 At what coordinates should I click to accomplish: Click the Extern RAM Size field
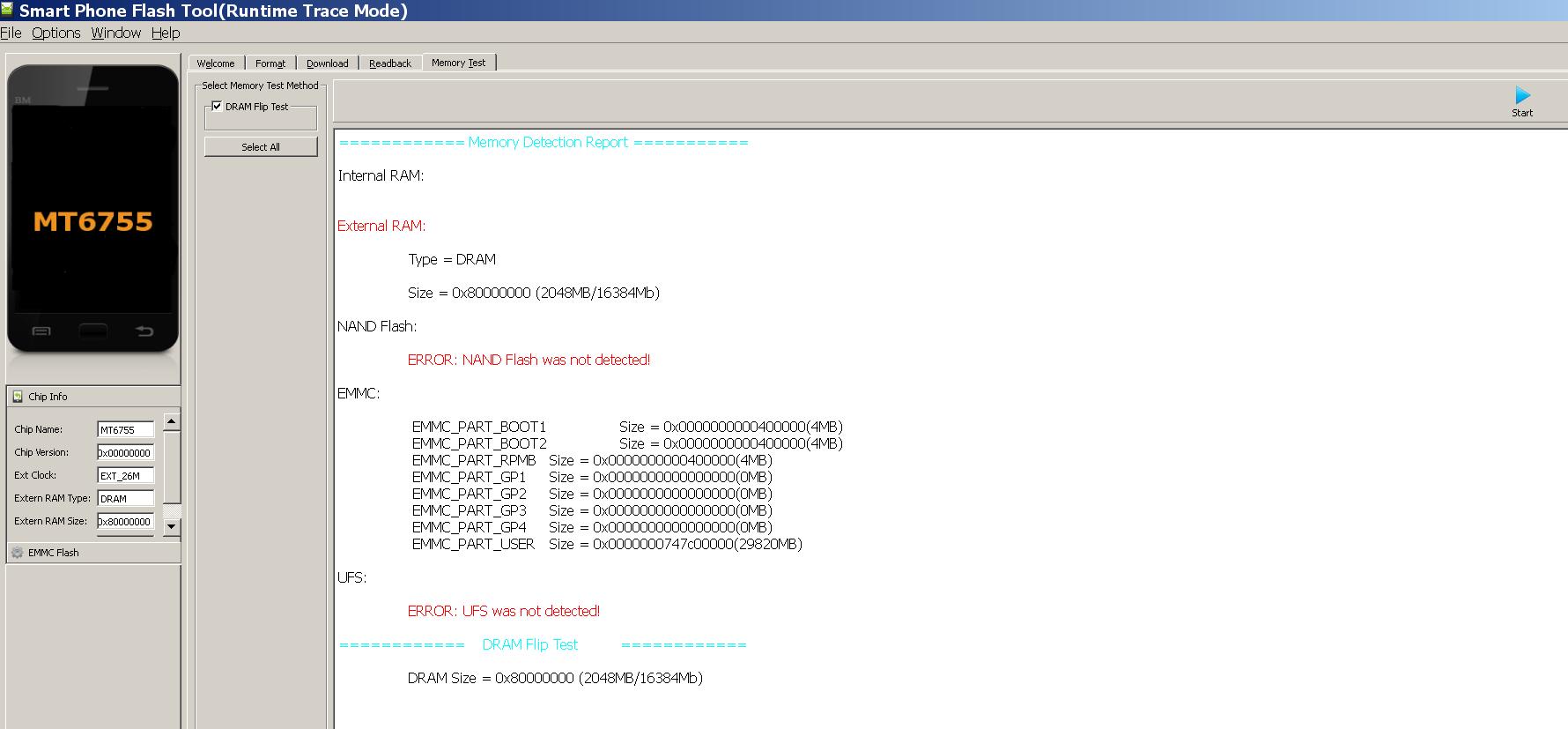[125, 521]
